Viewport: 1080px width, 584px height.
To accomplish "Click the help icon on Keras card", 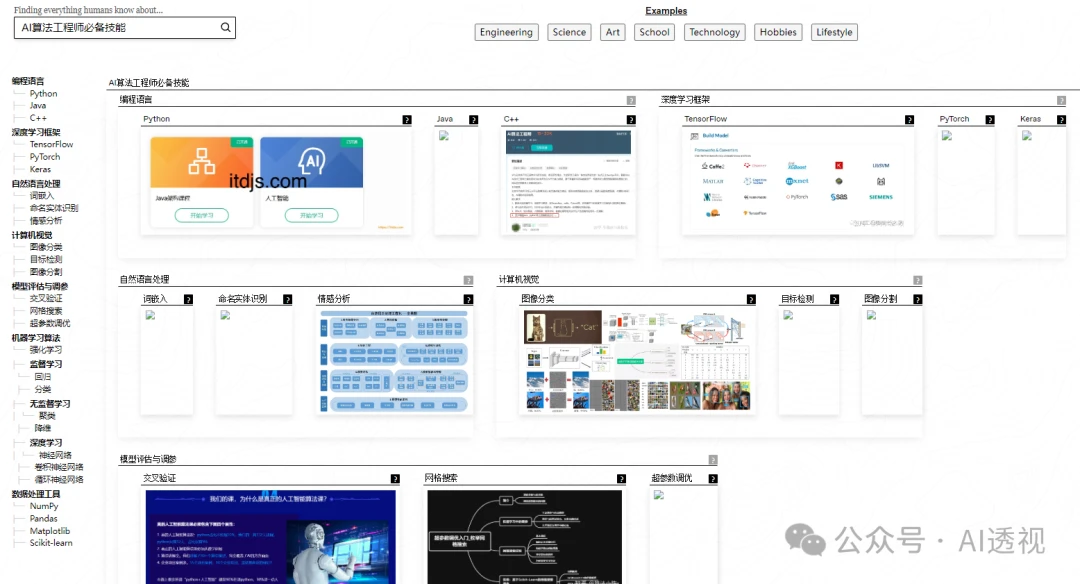I will pos(1061,120).
